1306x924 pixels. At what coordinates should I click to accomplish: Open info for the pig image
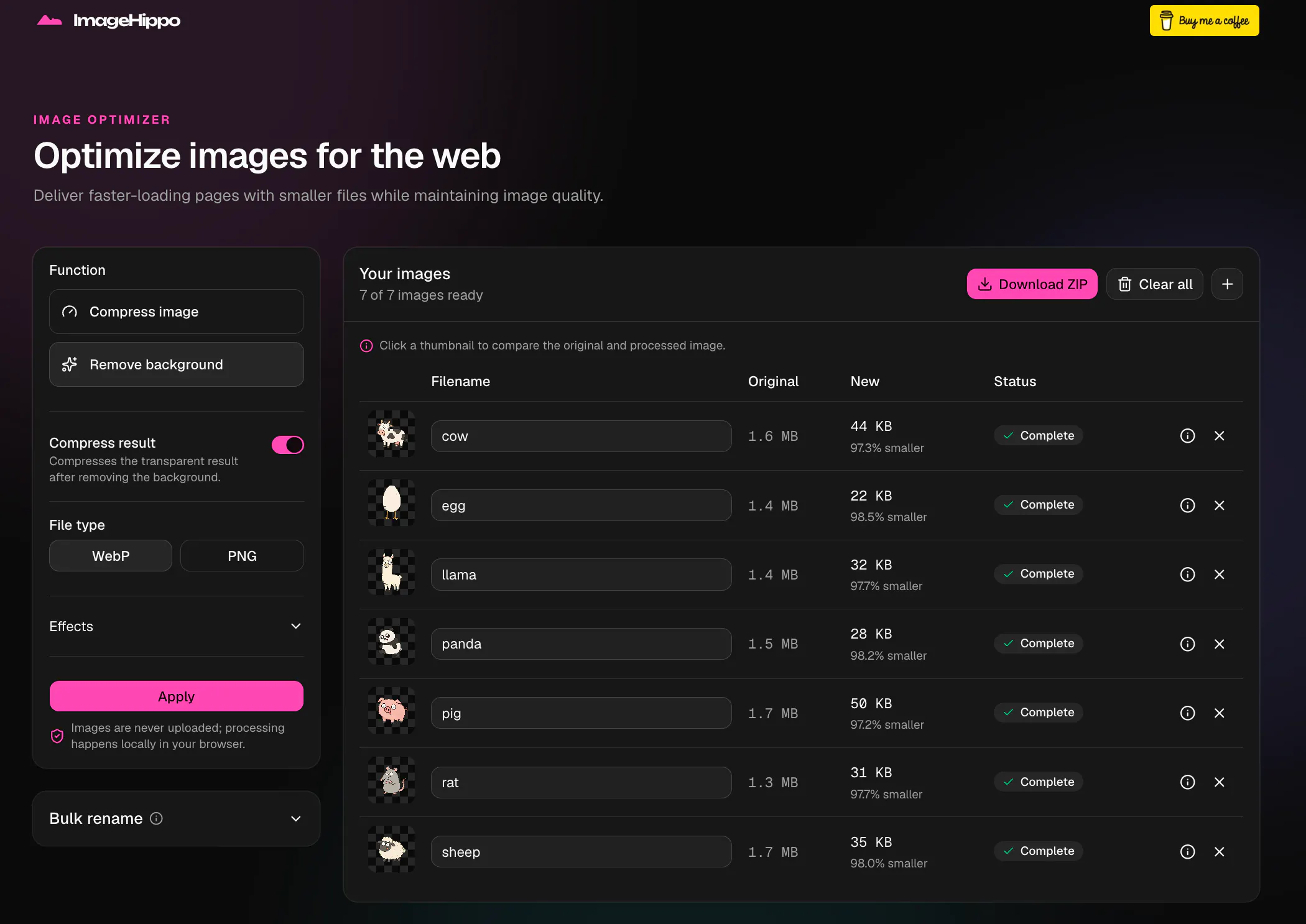pos(1187,713)
